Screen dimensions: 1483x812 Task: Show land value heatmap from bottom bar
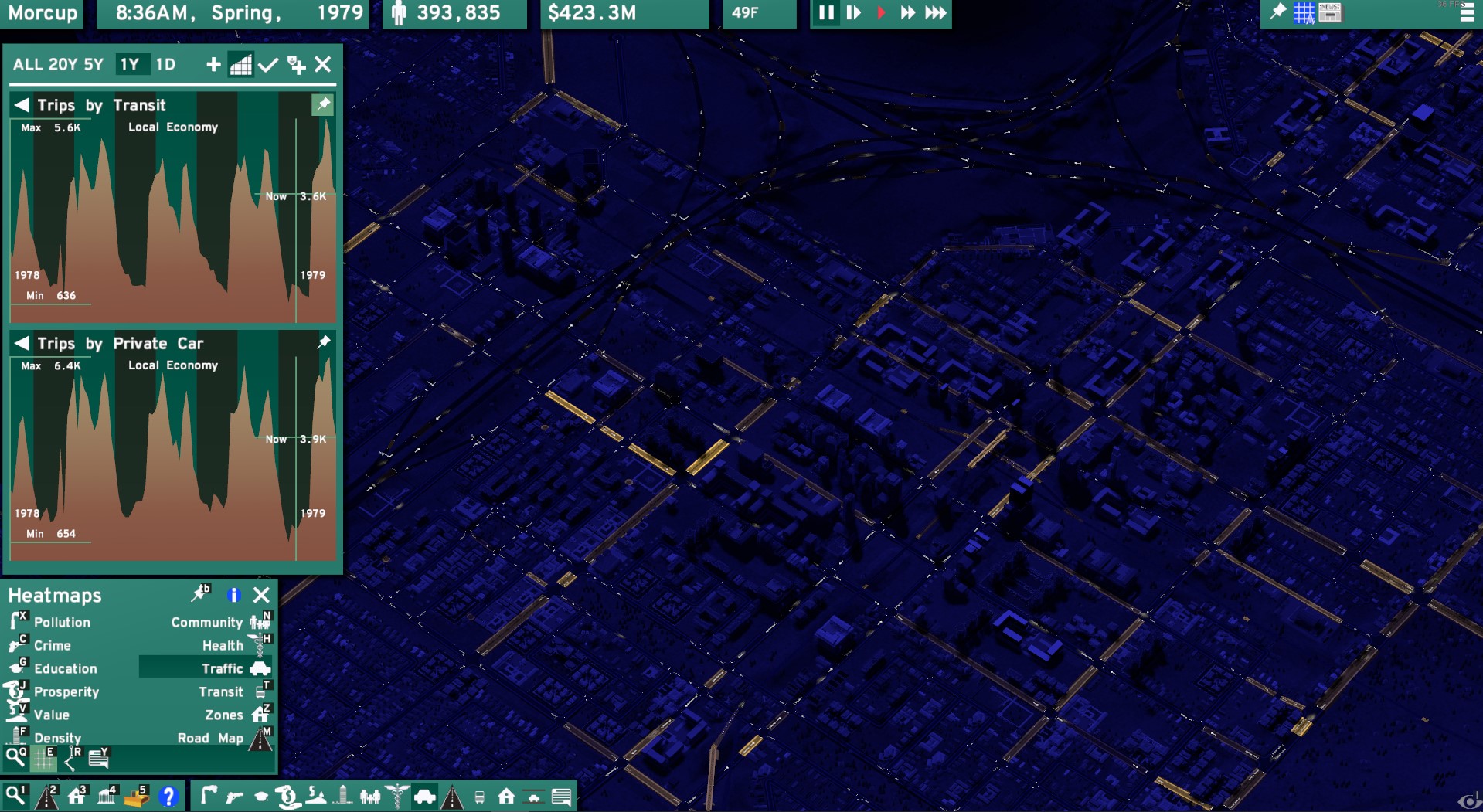coord(316,795)
